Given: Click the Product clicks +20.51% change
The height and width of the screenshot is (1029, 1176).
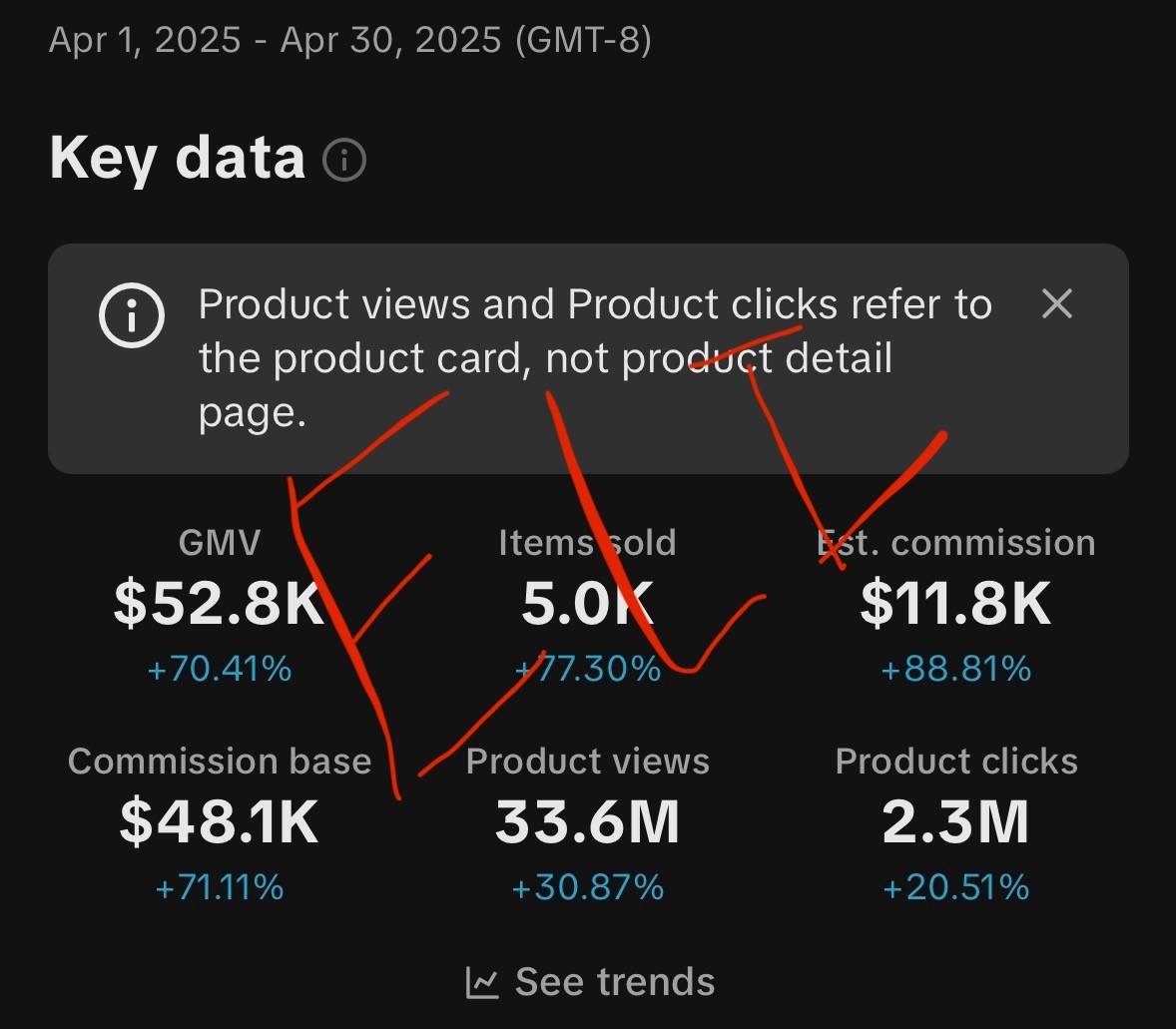Looking at the screenshot, I should tap(956, 887).
